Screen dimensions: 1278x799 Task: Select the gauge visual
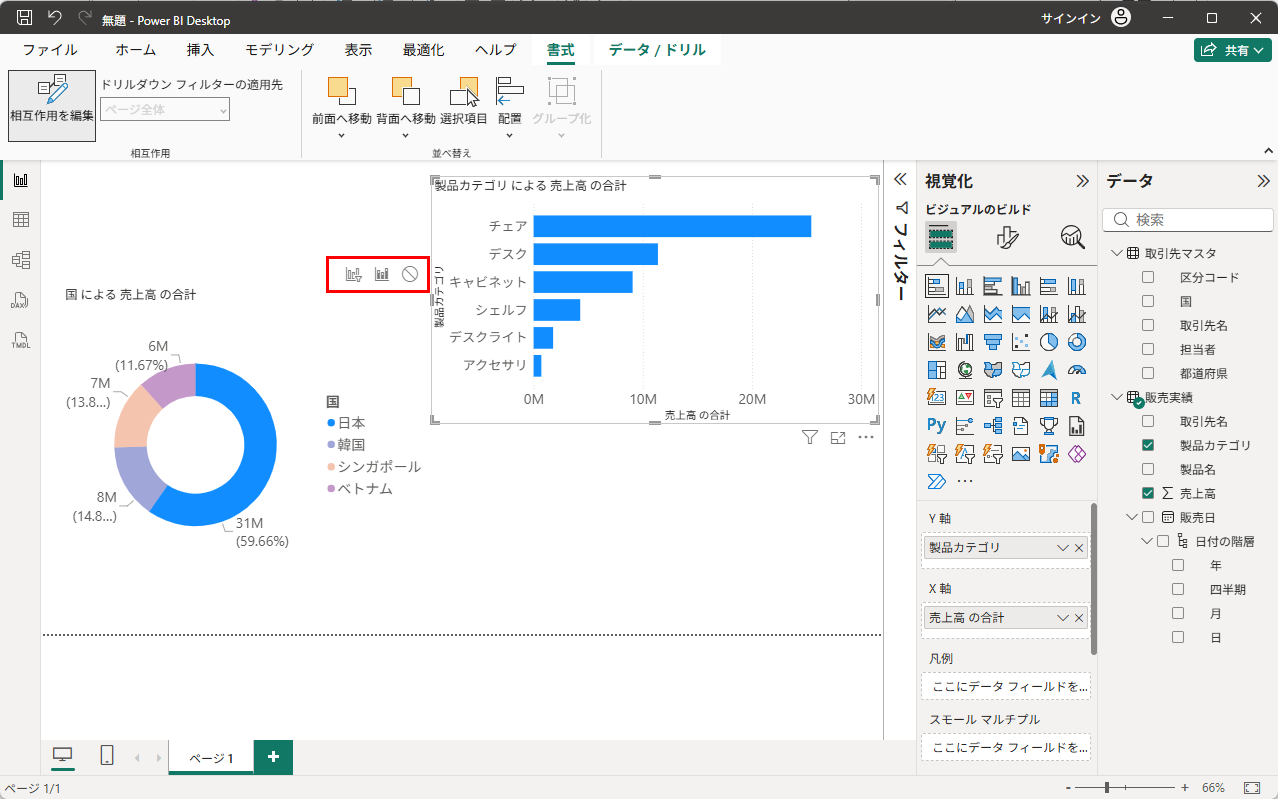[x=1077, y=371]
